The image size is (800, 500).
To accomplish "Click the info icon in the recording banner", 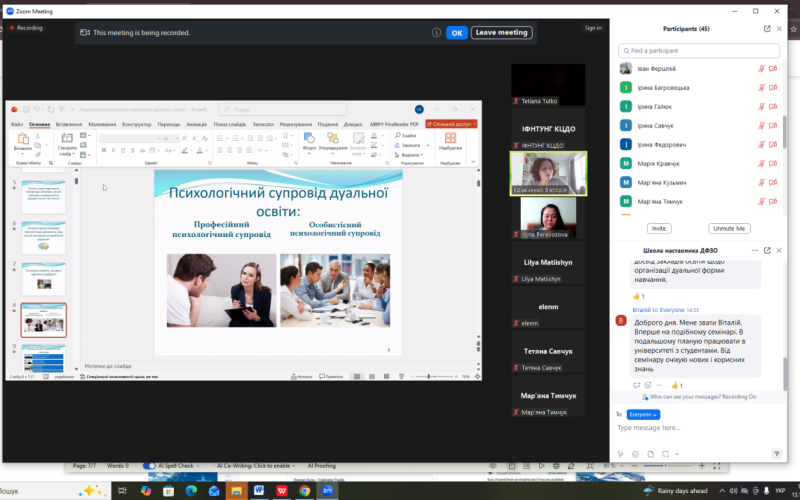I will (x=436, y=33).
